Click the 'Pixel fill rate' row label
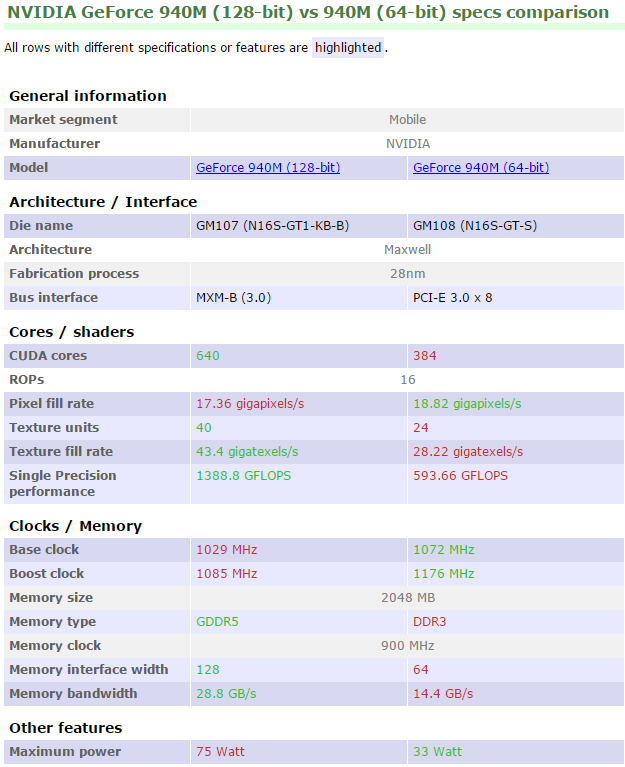 tap(51, 404)
